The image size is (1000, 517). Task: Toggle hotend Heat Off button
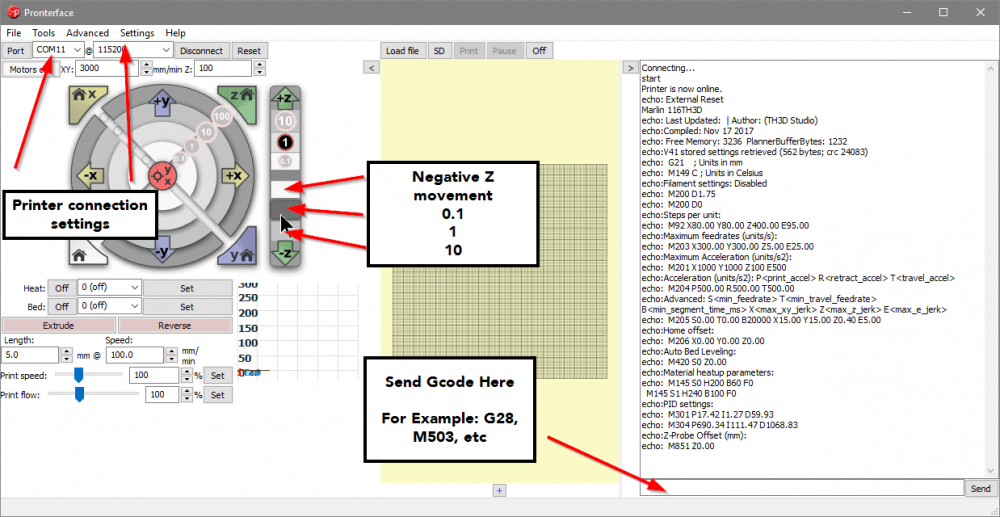(62, 288)
